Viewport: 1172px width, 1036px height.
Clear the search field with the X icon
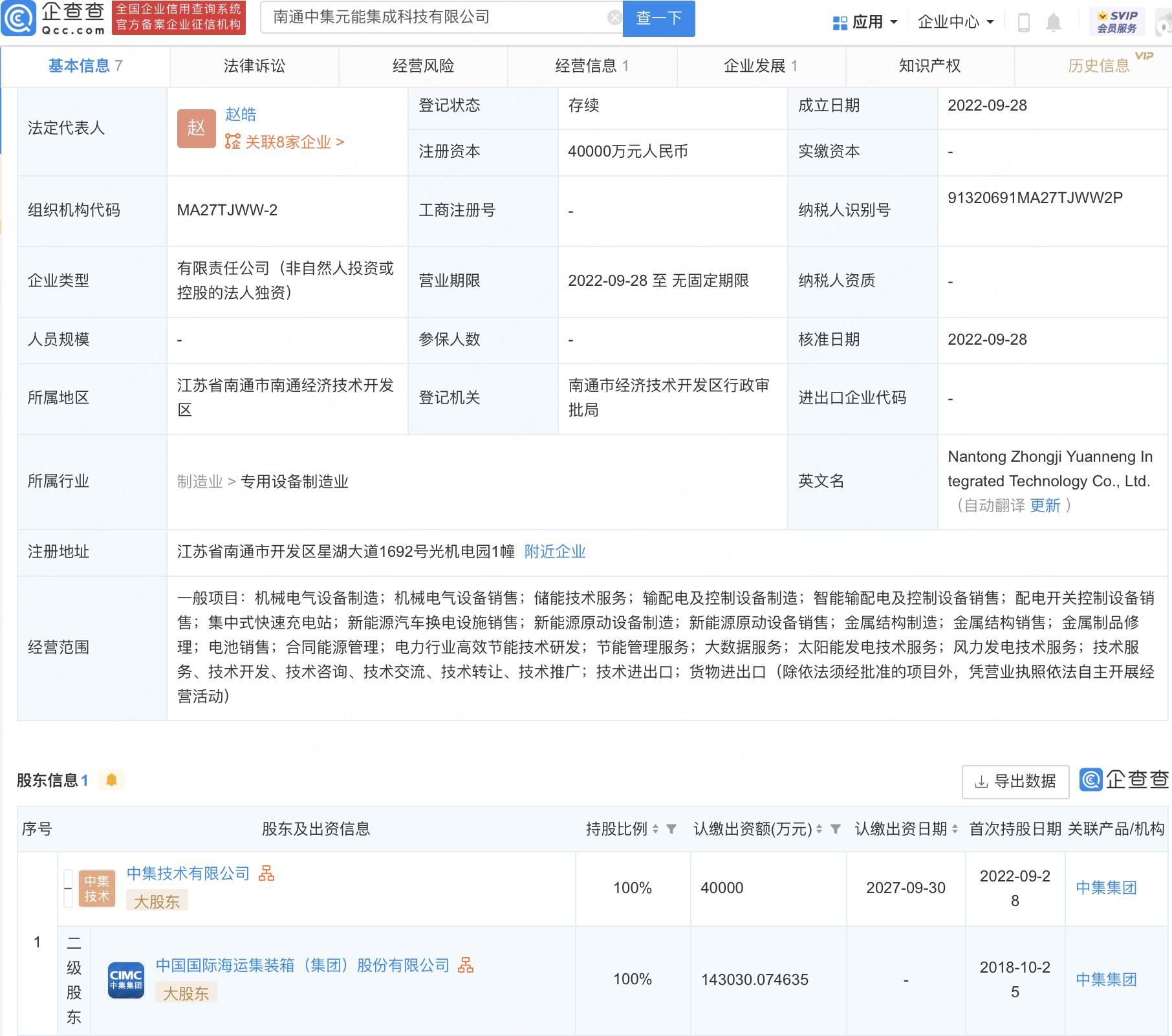pos(614,18)
